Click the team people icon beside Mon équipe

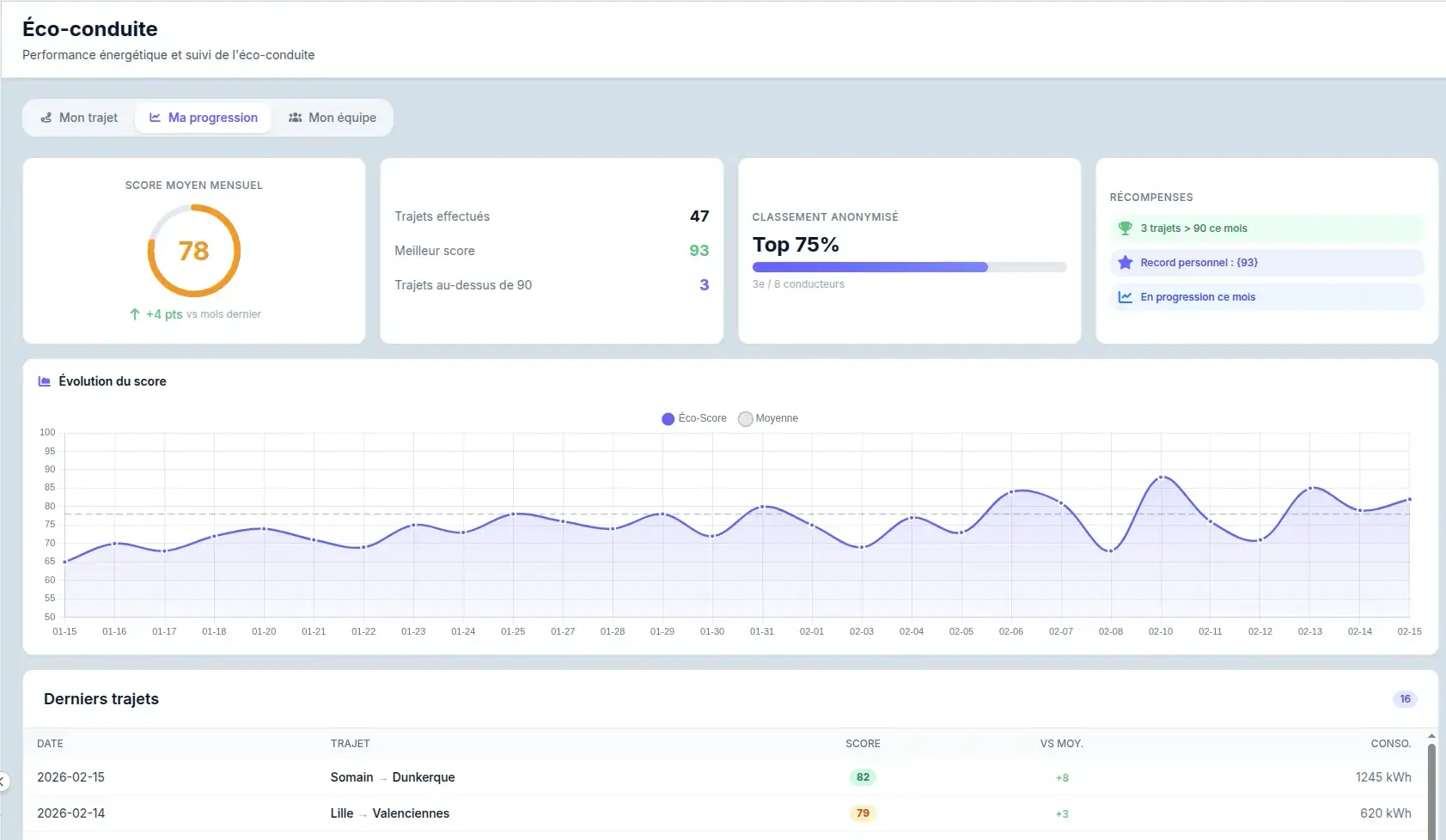point(295,118)
